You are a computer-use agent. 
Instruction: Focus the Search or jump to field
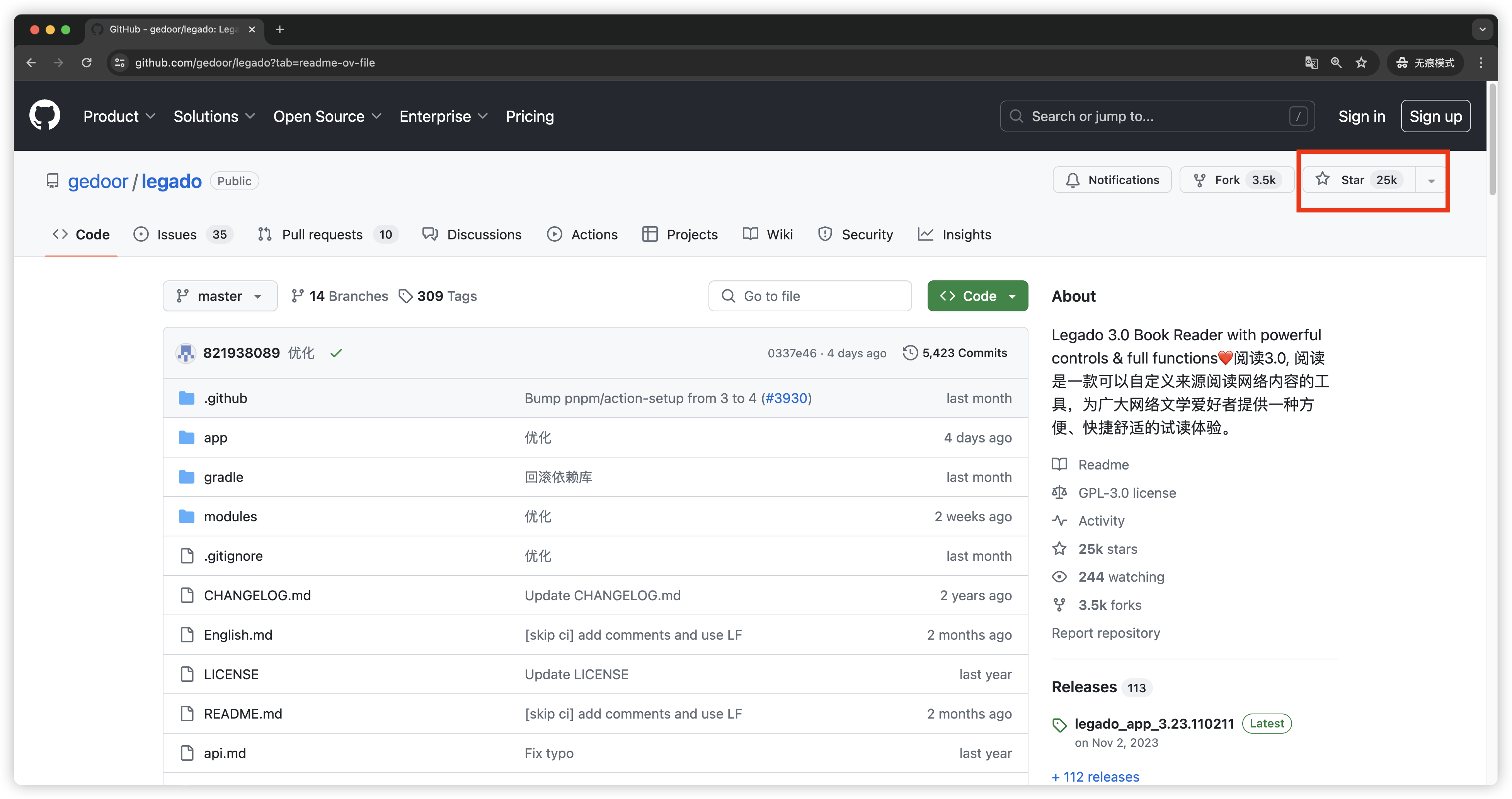pyautogui.click(x=1157, y=116)
